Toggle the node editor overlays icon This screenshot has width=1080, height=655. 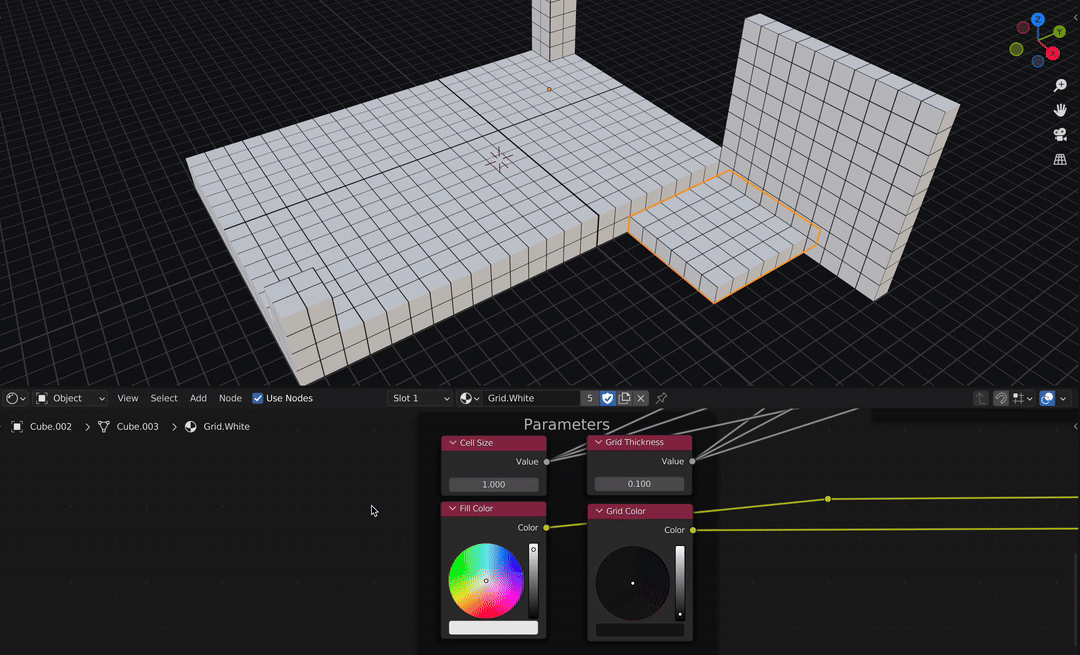pyautogui.click(x=1047, y=398)
